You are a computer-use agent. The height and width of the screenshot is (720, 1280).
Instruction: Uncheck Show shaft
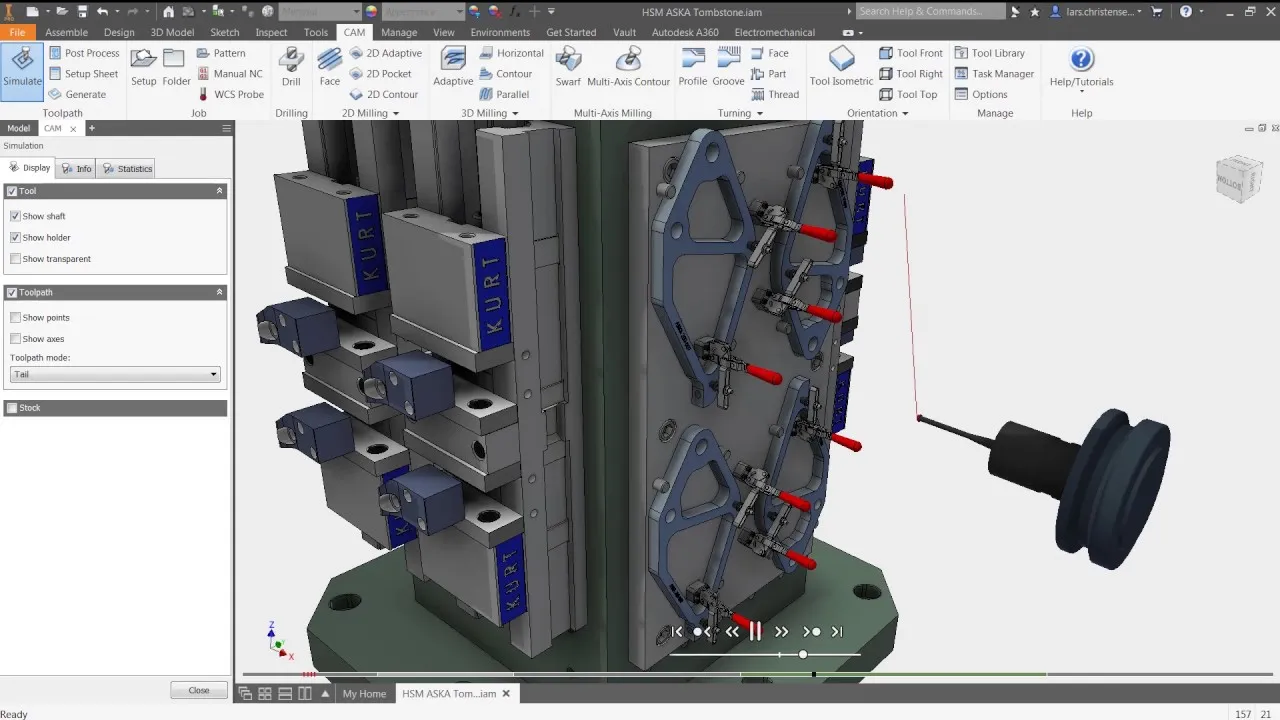pyautogui.click(x=15, y=216)
